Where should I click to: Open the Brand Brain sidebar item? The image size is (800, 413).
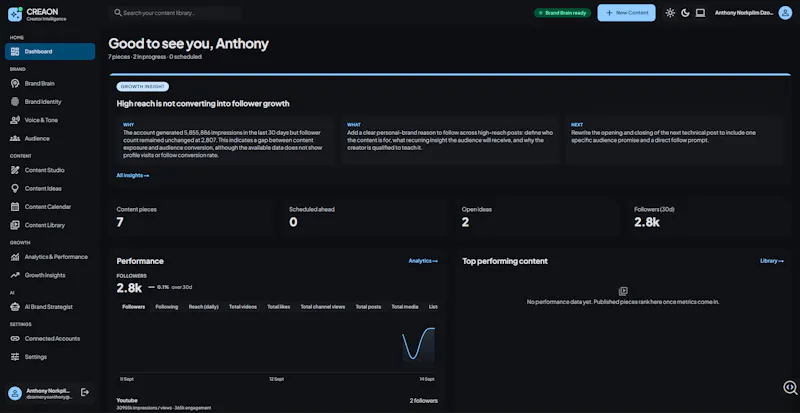click(x=50, y=83)
